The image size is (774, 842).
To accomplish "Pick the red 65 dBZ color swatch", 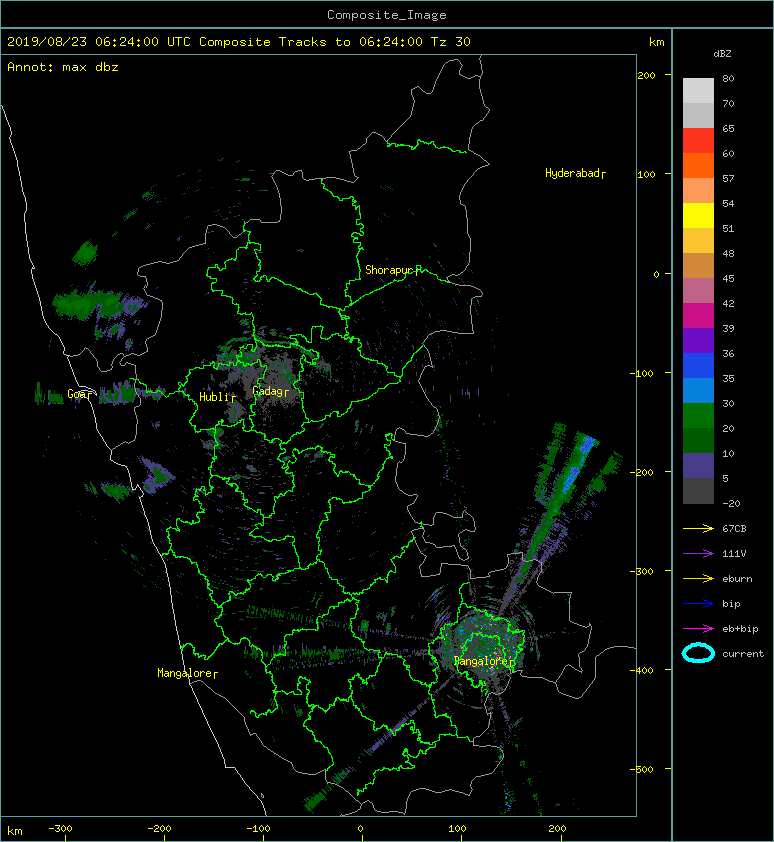I will (x=698, y=141).
